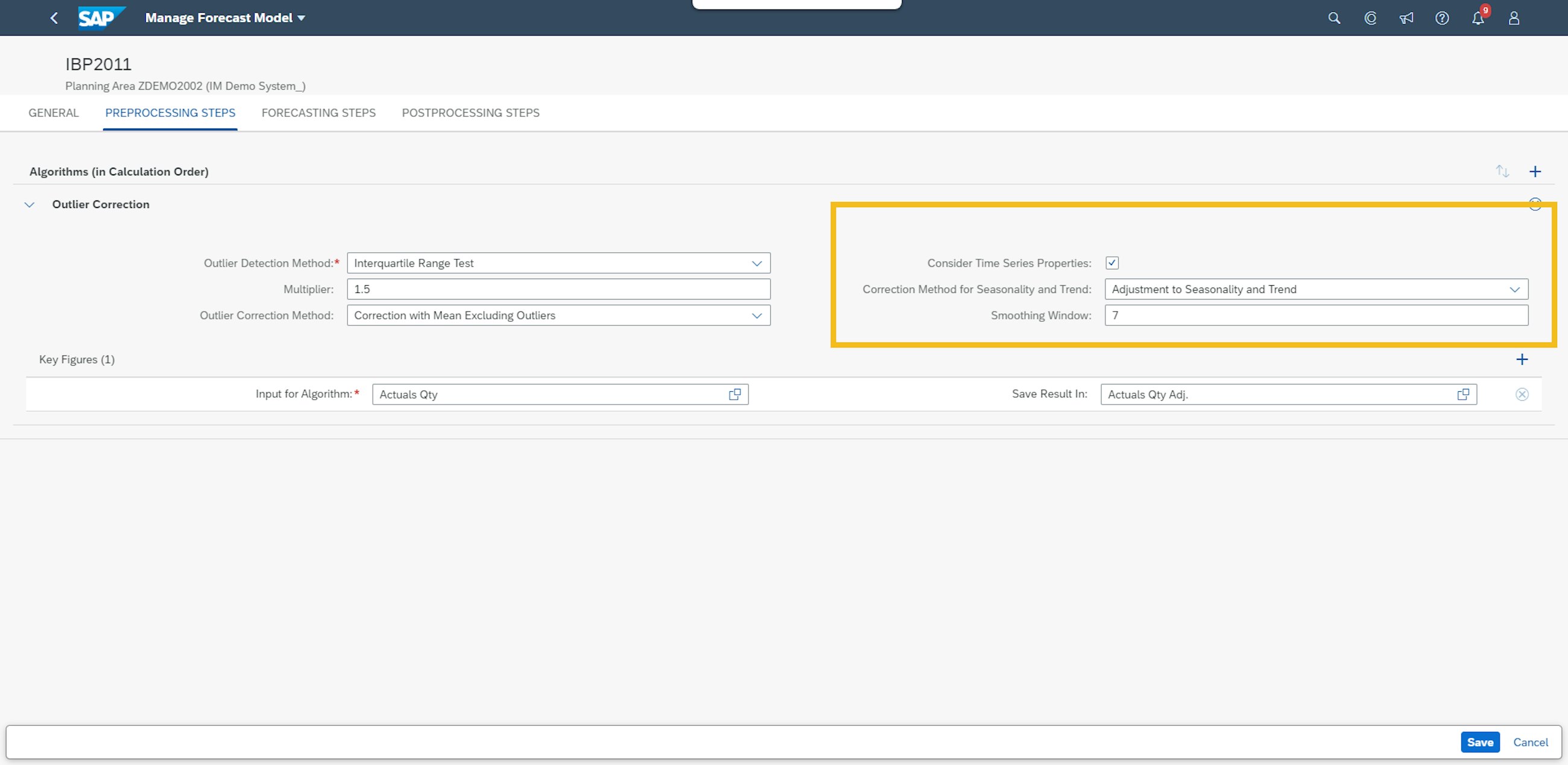Expand Correction Method for Seasonality and Trend dropdown
The width and height of the screenshot is (1568, 765).
tap(1514, 290)
